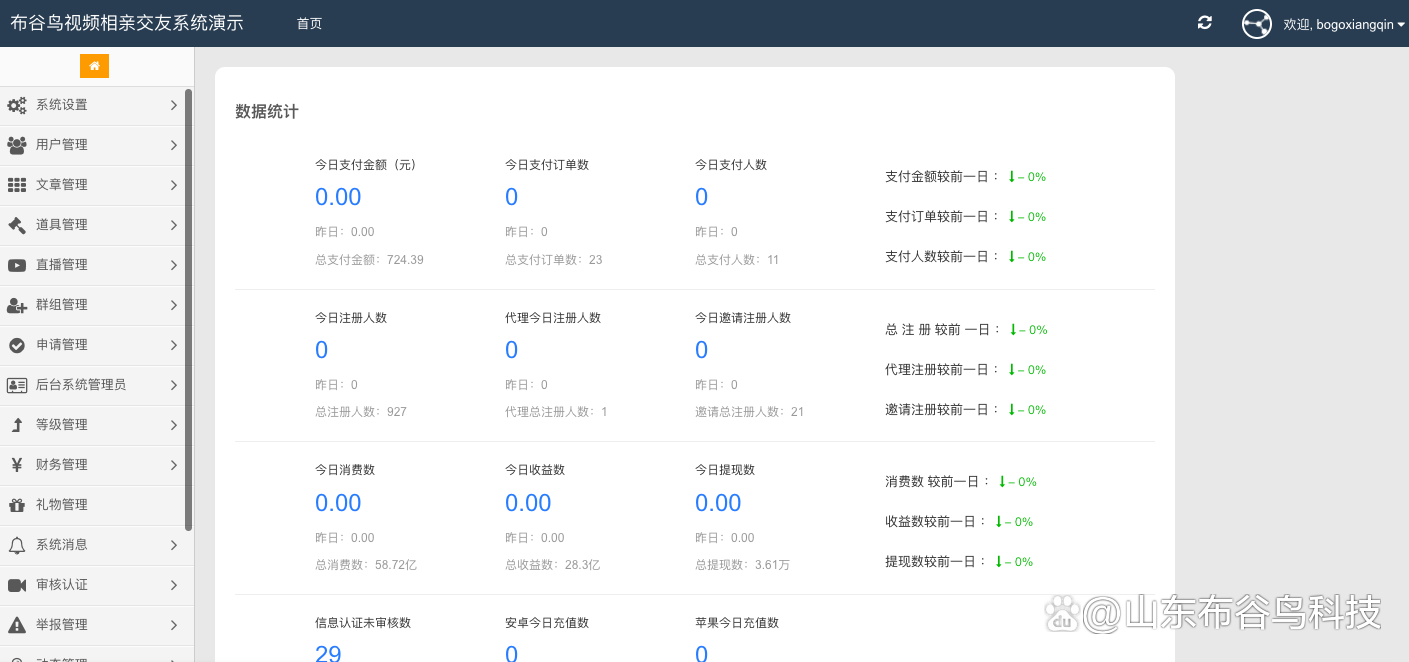Click the 今日注册人数 value 0
The width and height of the screenshot is (1409, 662).
click(x=322, y=350)
